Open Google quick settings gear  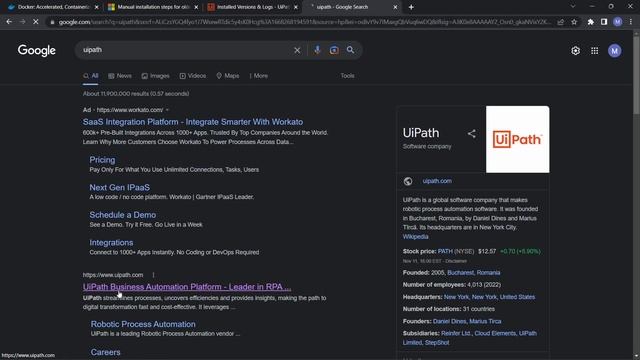pos(576,51)
